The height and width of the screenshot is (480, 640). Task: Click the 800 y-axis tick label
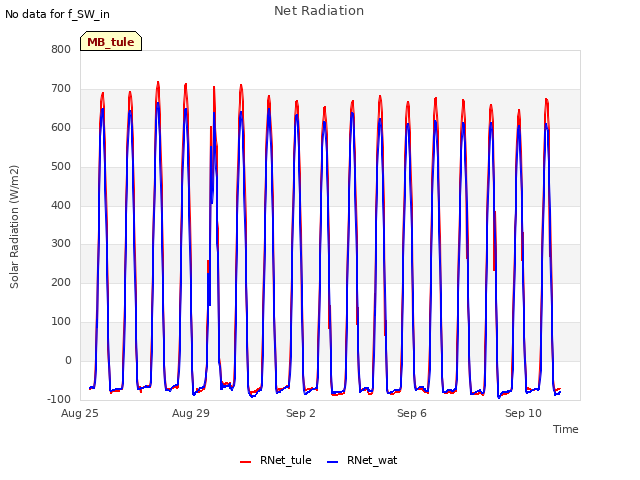tap(61, 49)
